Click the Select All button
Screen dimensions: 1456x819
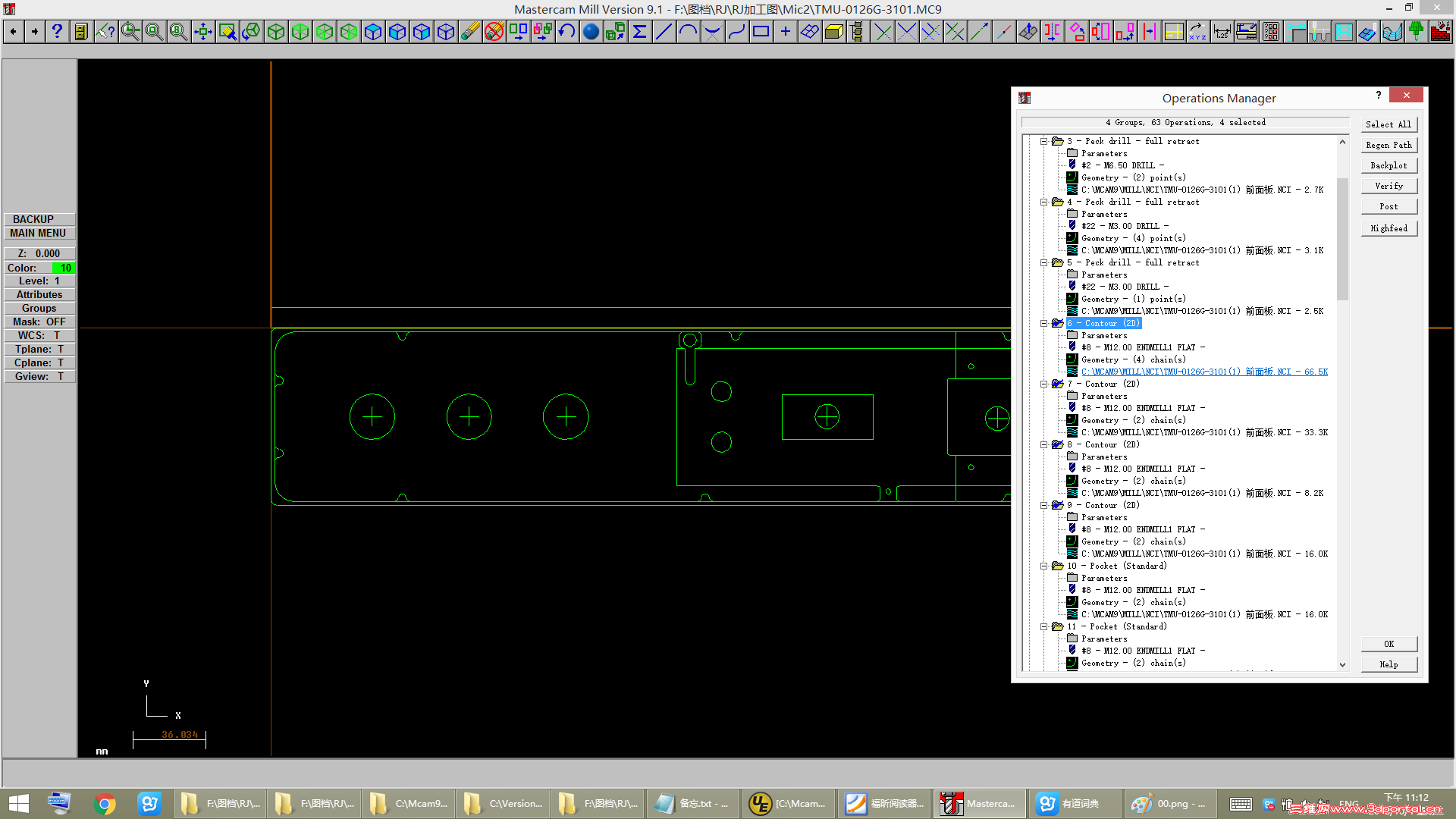pyautogui.click(x=1388, y=123)
